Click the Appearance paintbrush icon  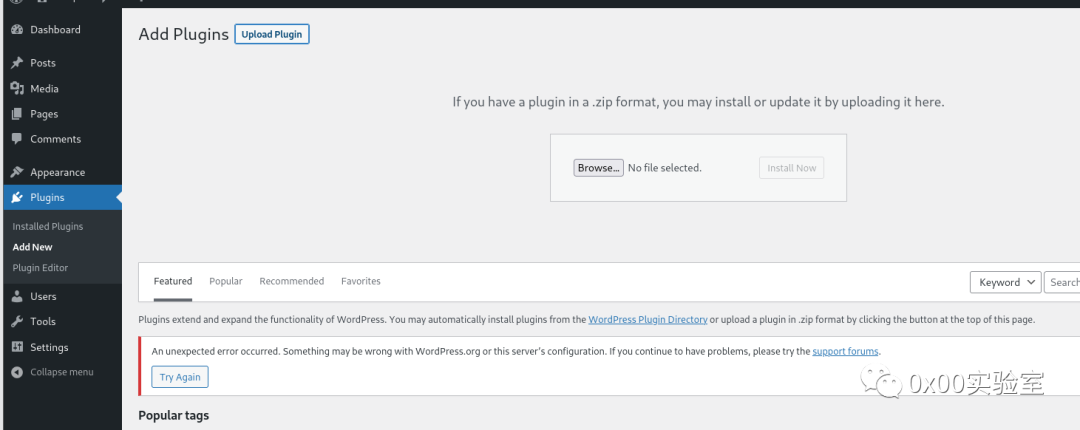17,172
